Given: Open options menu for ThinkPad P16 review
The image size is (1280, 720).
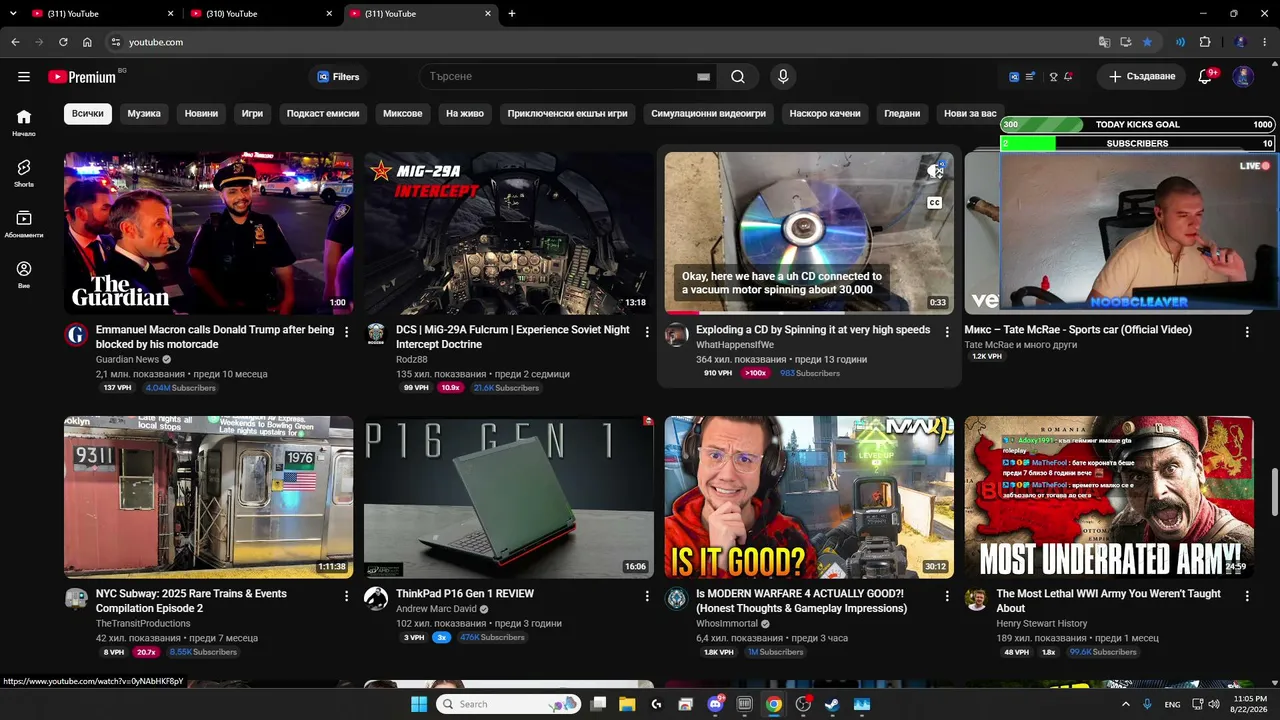Looking at the screenshot, I should (647, 596).
